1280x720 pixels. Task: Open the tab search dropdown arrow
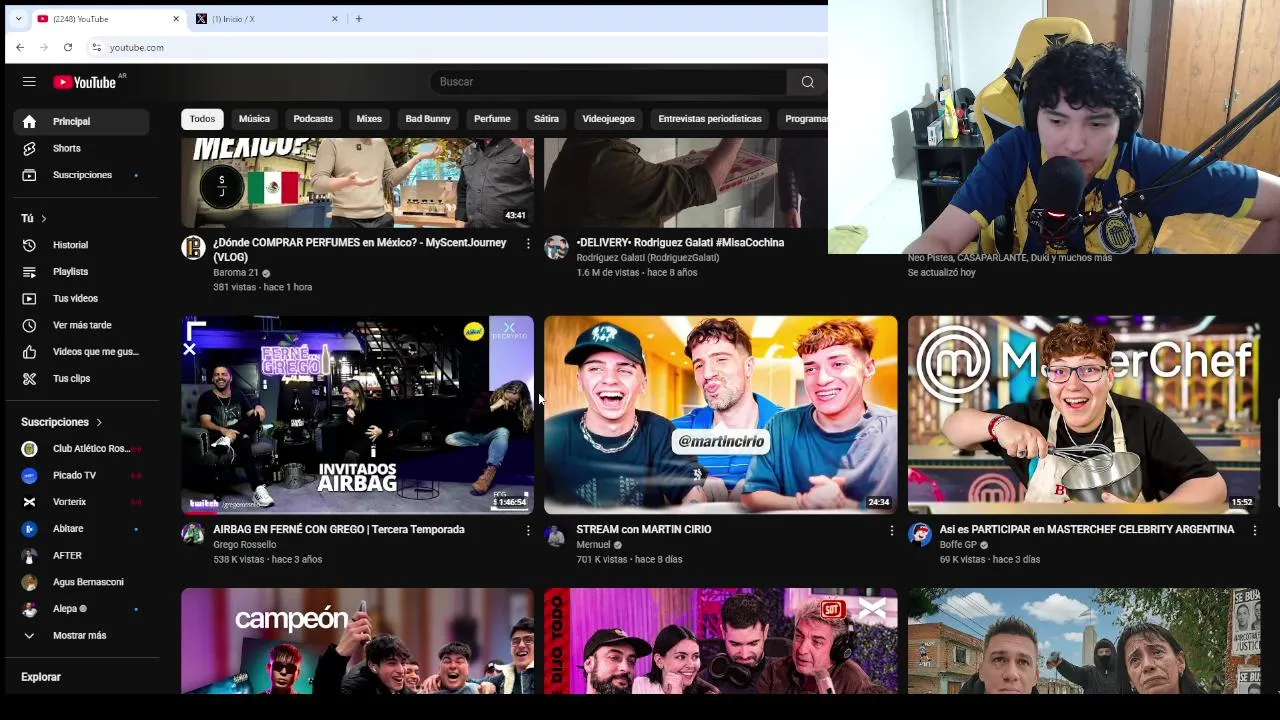tap(18, 18)
